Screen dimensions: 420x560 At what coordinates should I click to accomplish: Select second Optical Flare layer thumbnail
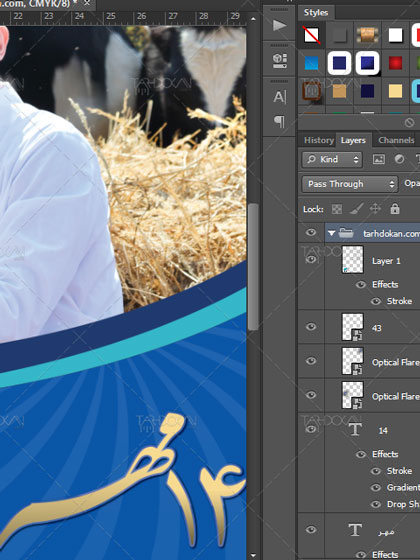(352, 395)
